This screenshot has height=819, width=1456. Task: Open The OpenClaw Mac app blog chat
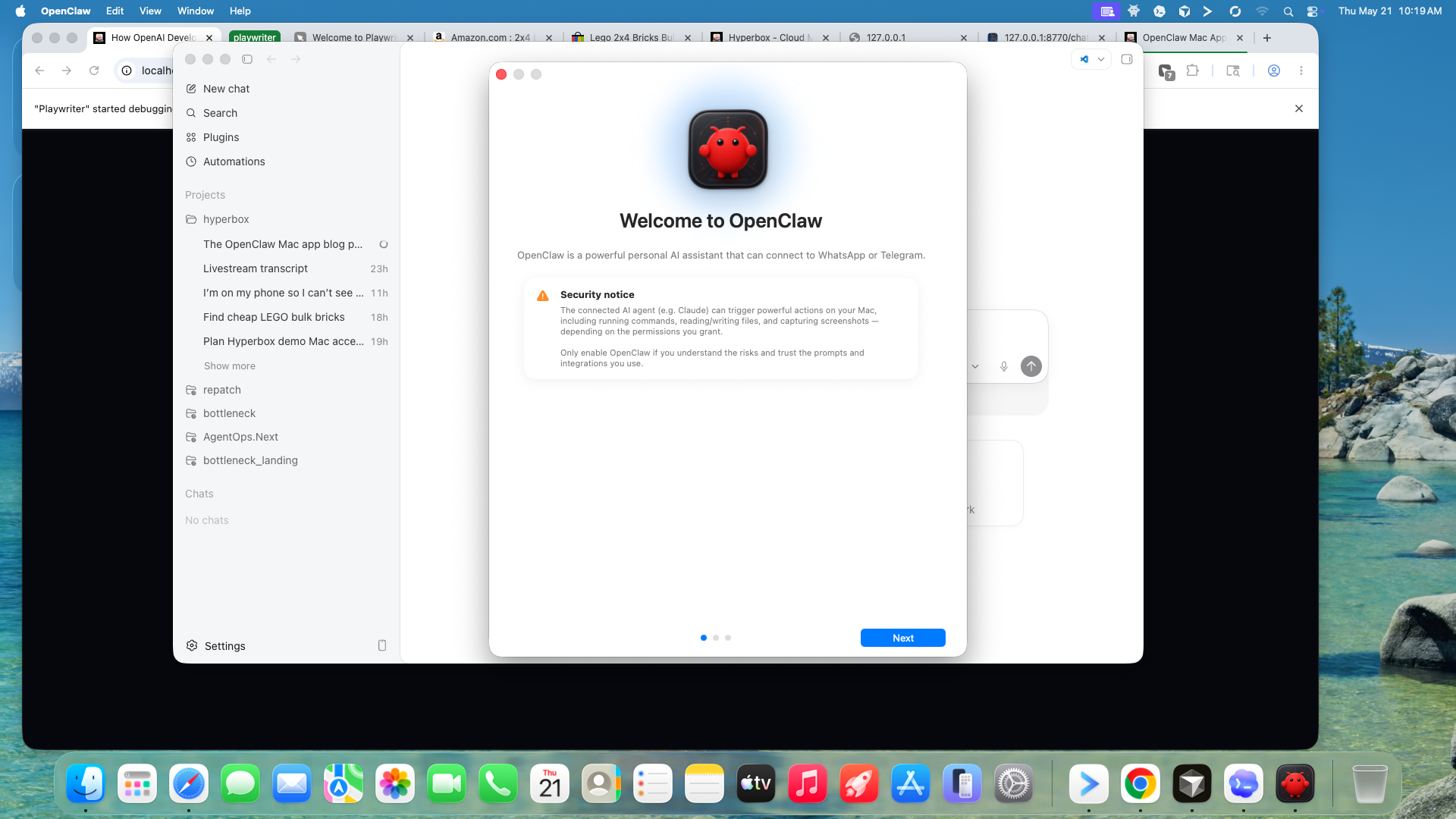tap(283, 244)
